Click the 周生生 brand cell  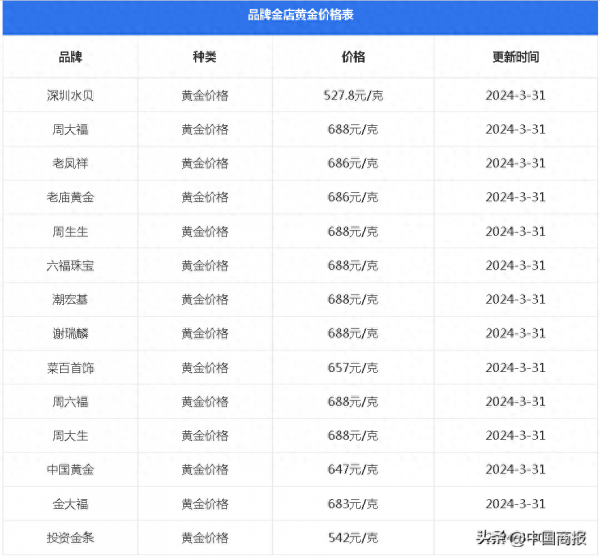coord(71,231)
